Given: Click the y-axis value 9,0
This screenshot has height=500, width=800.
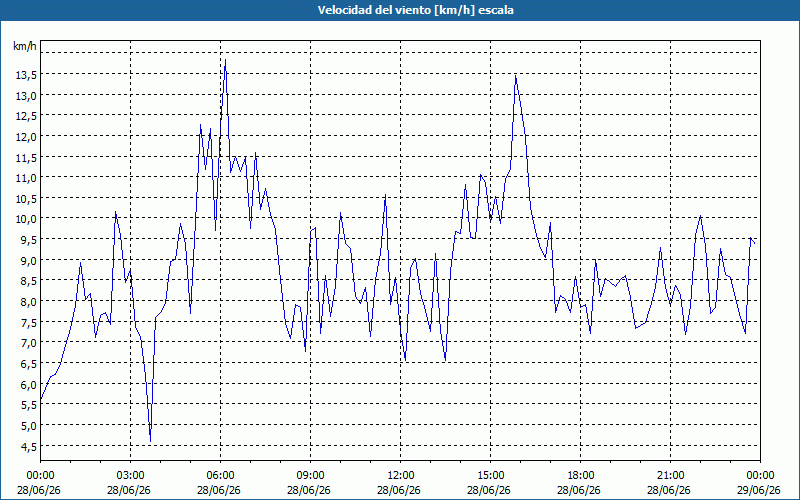Looking at the screenshot, I should coord(28,260).
